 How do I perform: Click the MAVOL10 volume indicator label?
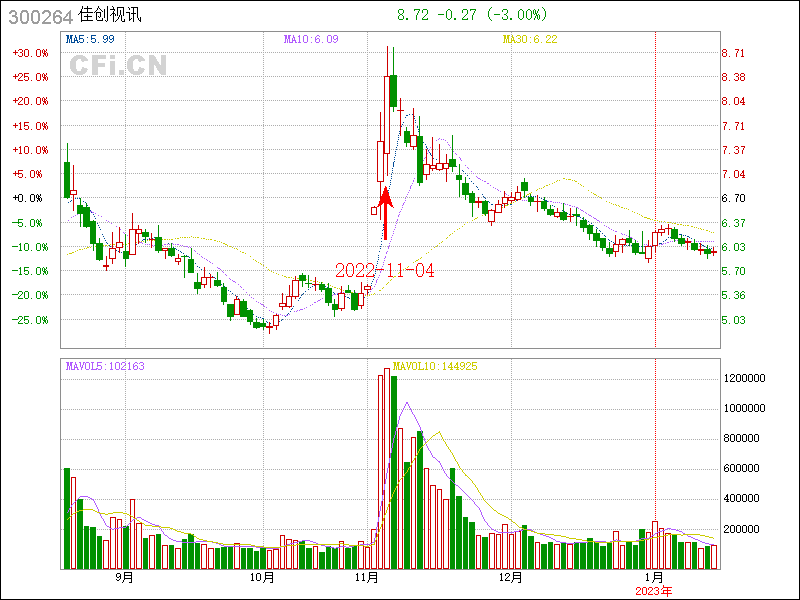(435, 366)
